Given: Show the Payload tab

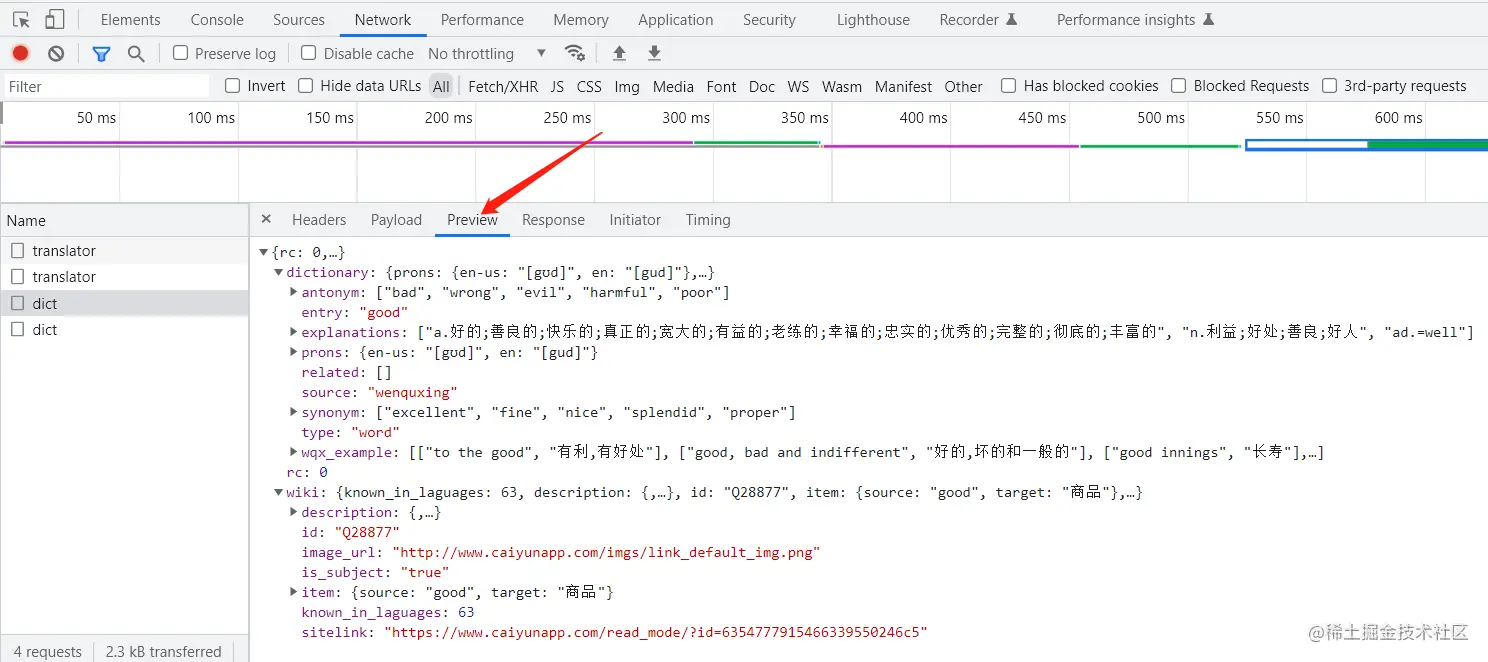Looking at the screenshot, I should (396, 220).
